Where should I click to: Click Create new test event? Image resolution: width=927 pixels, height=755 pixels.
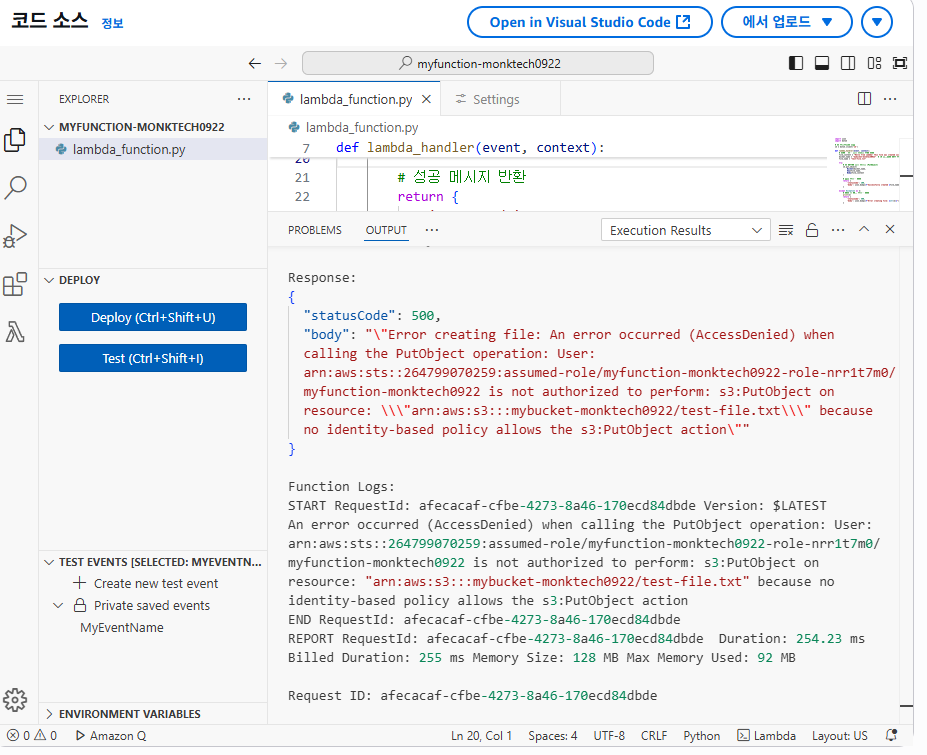pos(145,584)
